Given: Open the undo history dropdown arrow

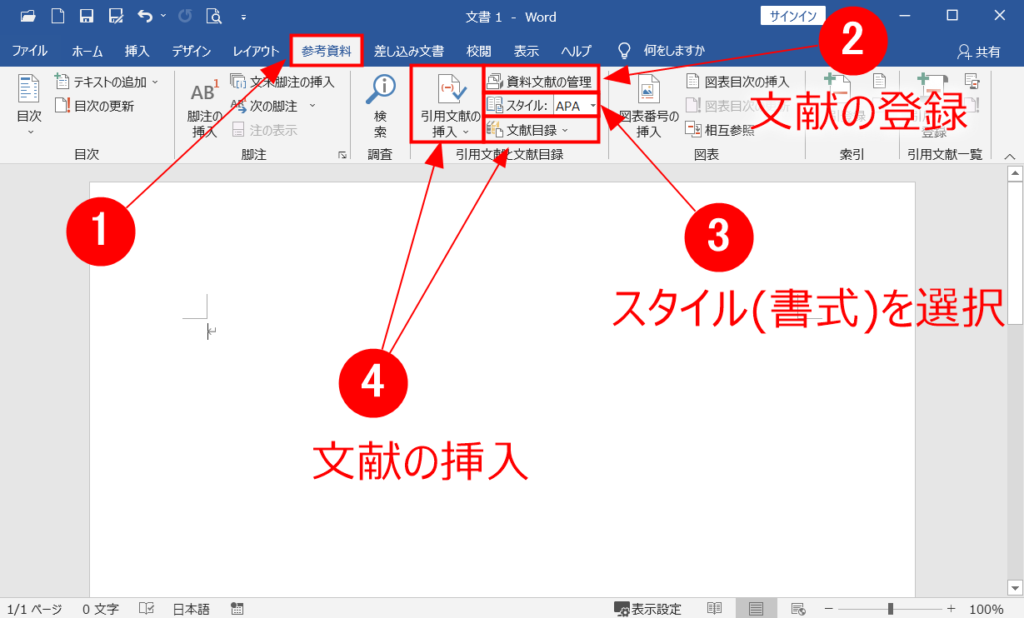Looking at the screenshot, I should 163,16.
